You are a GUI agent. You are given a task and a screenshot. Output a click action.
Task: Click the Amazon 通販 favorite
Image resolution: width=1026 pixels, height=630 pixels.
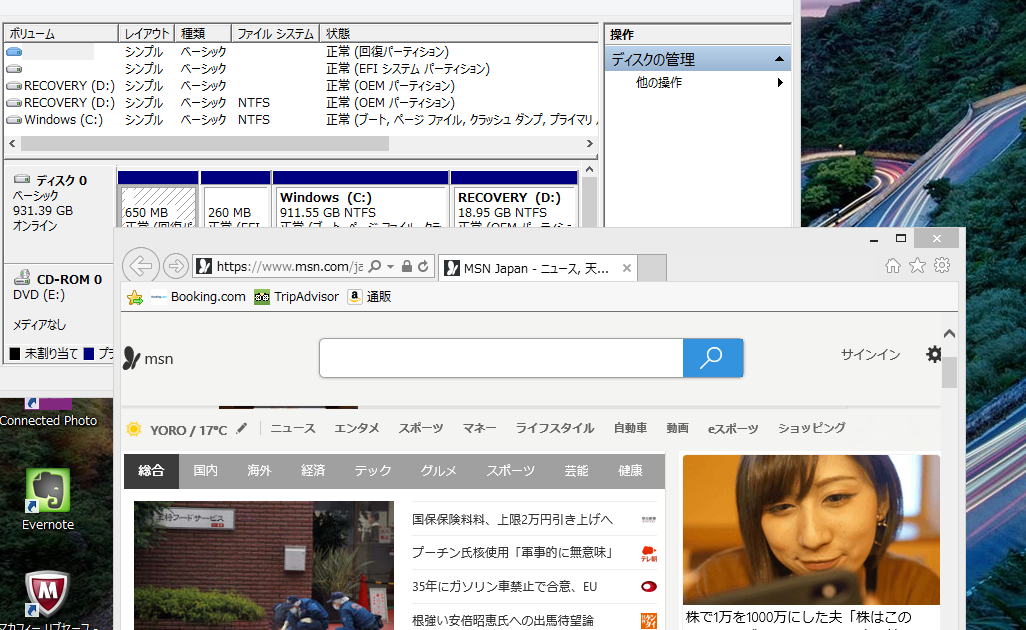click(370, 297)
